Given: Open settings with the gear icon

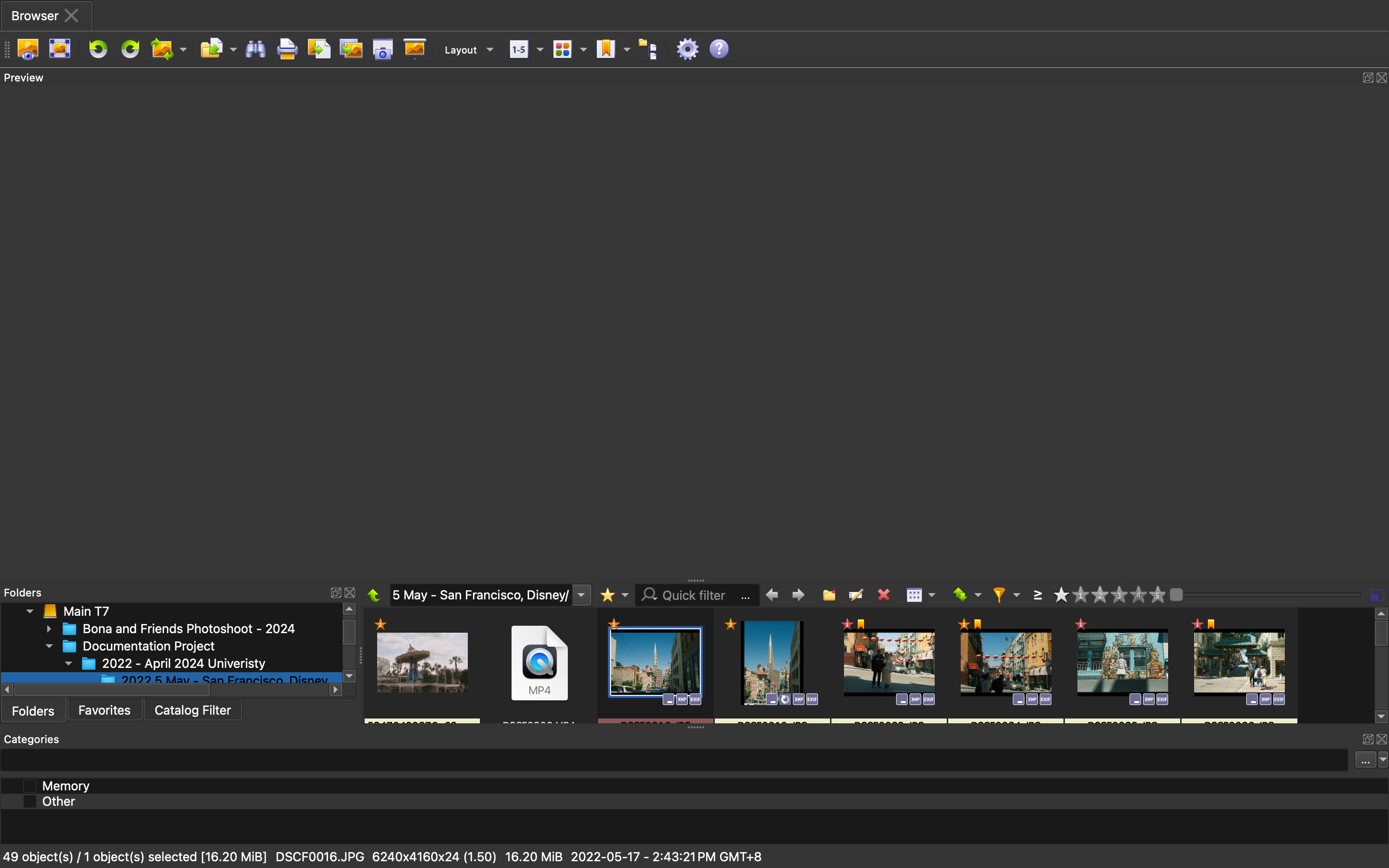Looking at the screenshot, I should [687, 49].
